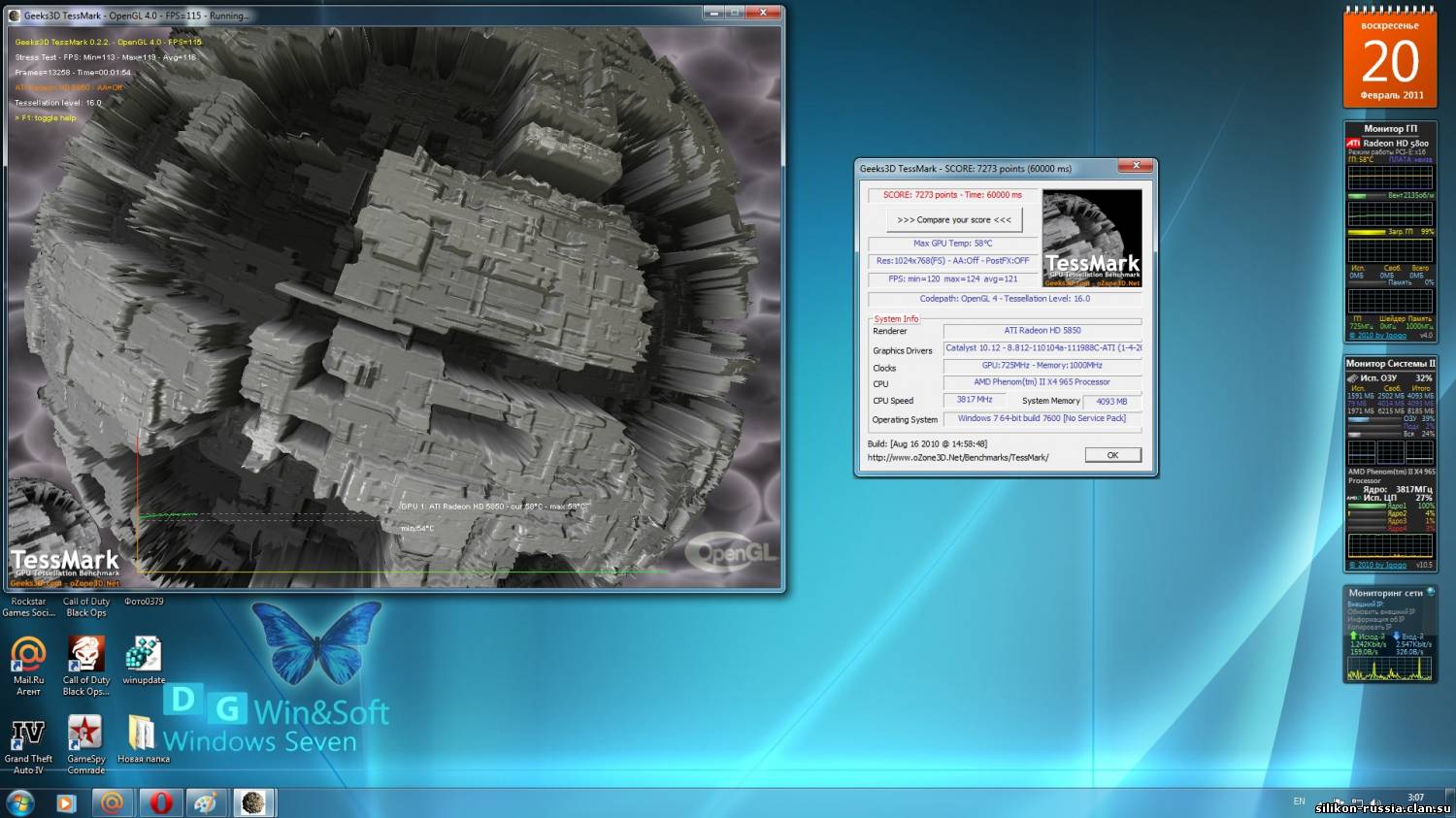Image resolution: width=1456 pixels, height=818 pixels.
Task: Click Build Aug 16 2010 text
Action: (x=927, y=443)
